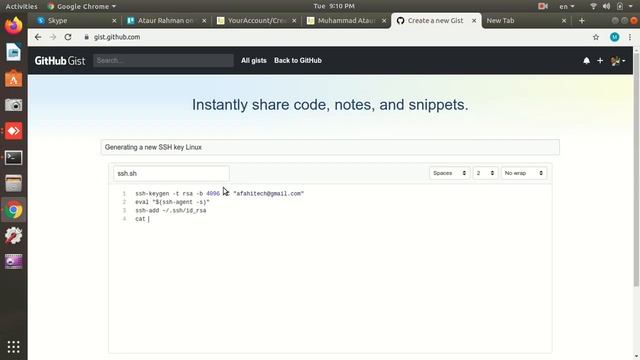Open the settings tools app in dock
The image size is (640, 360).
click(13, 236)
